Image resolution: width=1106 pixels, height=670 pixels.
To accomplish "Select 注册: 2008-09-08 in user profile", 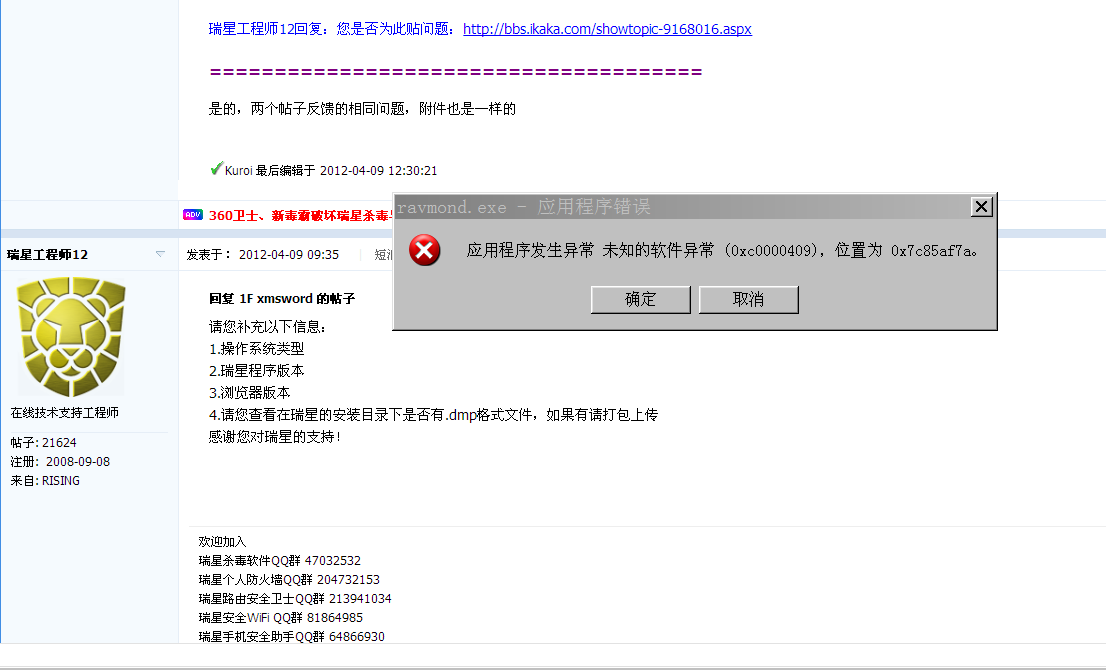I will tap(60, 462).
